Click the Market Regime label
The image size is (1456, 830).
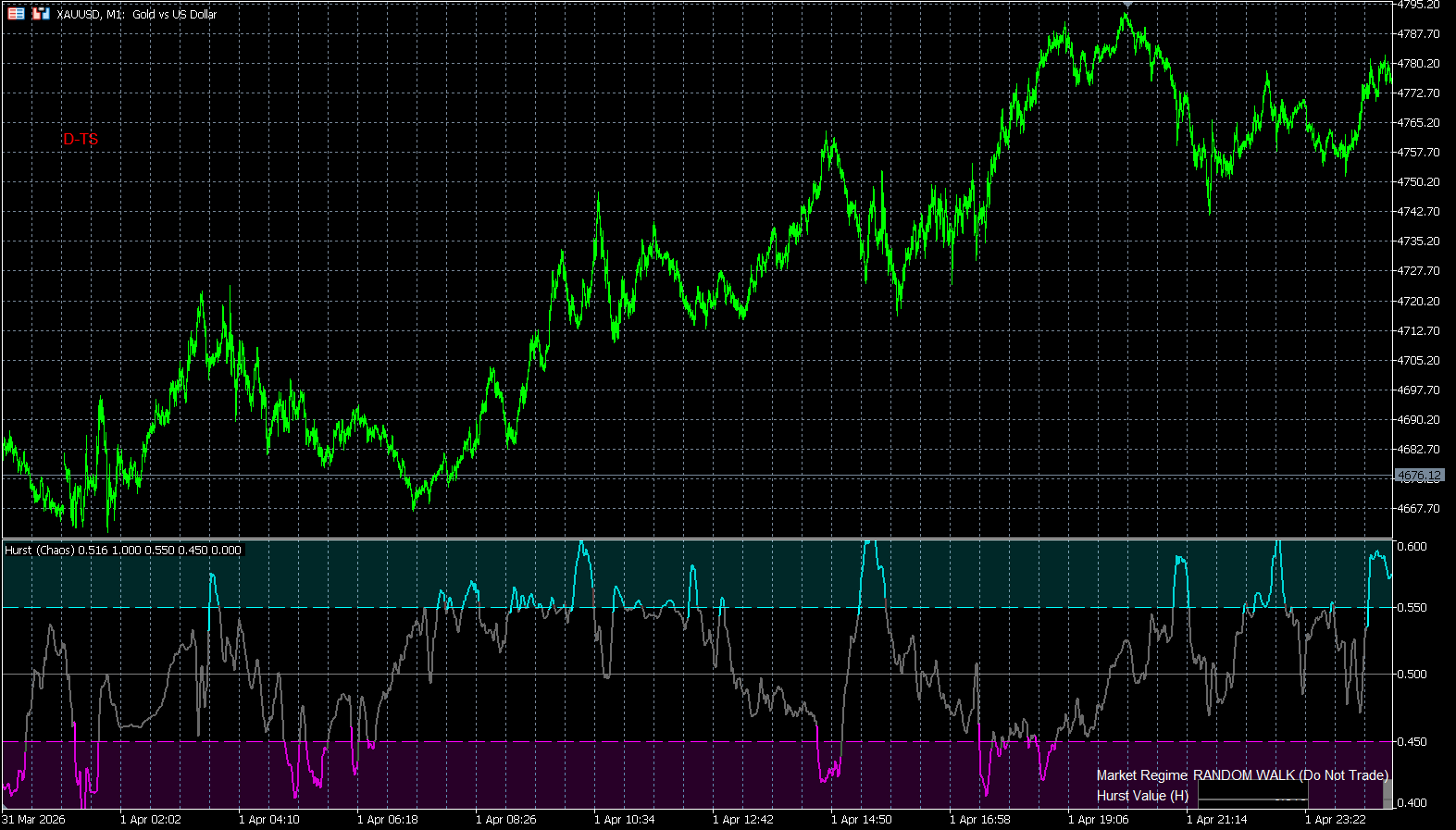[x=1141, y=775]
